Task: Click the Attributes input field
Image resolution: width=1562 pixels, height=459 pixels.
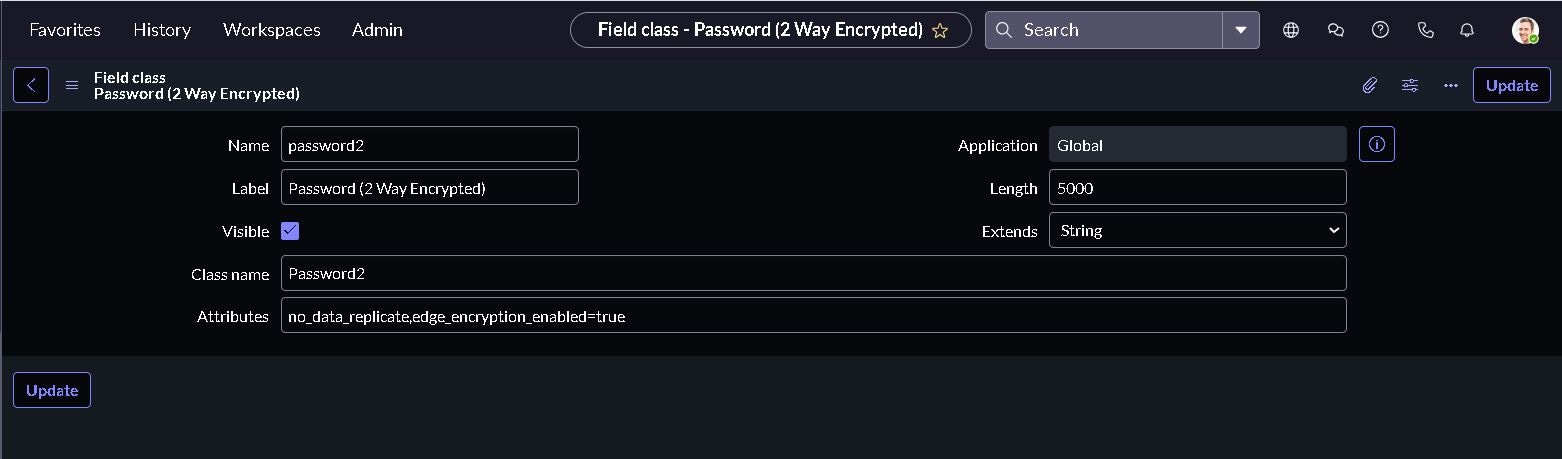Action: 813,316
